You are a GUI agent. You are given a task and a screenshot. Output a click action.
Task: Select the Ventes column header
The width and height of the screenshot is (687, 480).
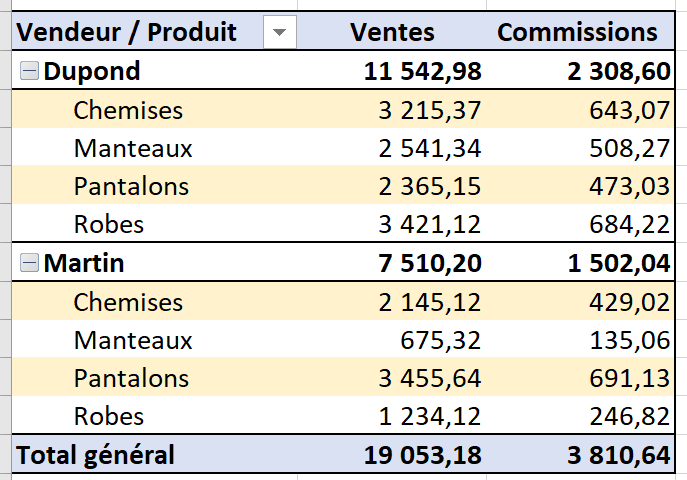(x=392, y=32)
